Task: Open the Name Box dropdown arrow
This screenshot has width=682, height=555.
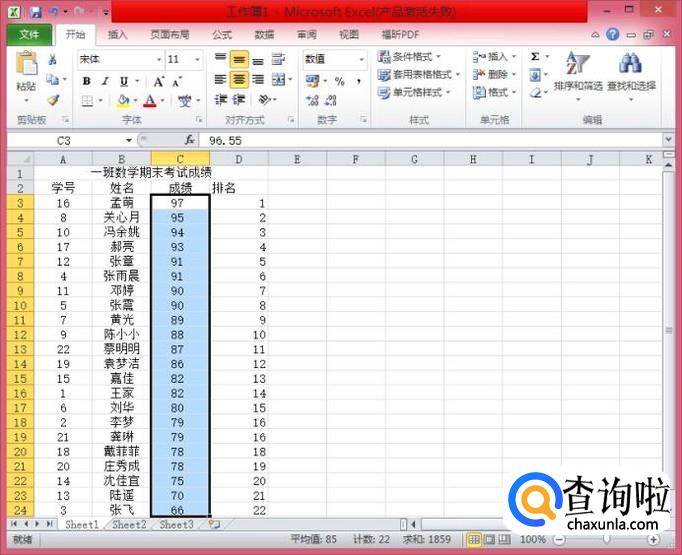Action: [x=129, y=140]
